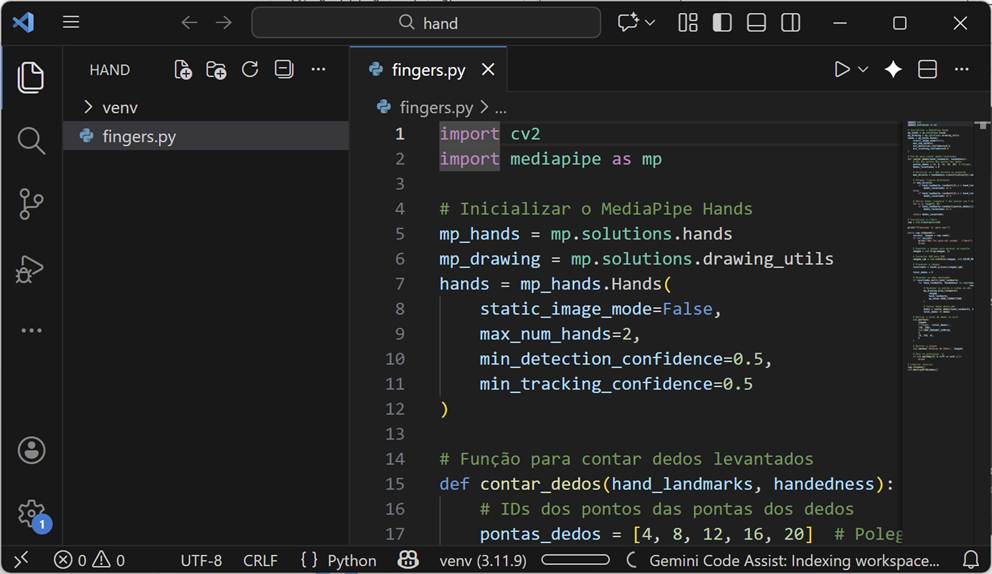Open Gemini sparkle icon in editor toolbar
Image resolution: width=992 pixels, height=574 pixels.
[x=893, y=69]
